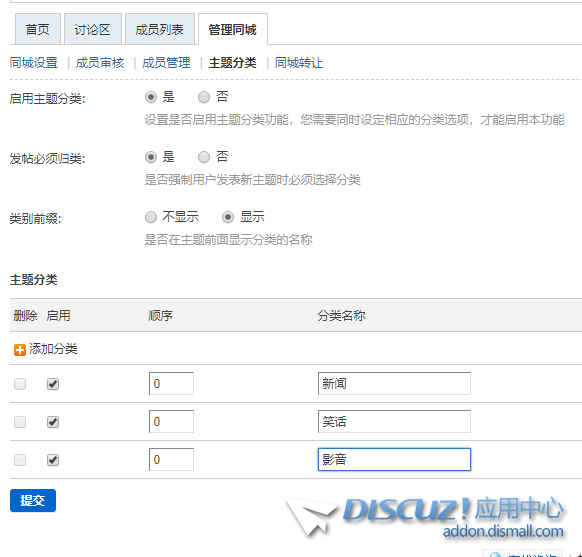Viewport: 582px width, 557px height.
Task: Check the delete box for 影音 row
Action: tap(20, 460)
